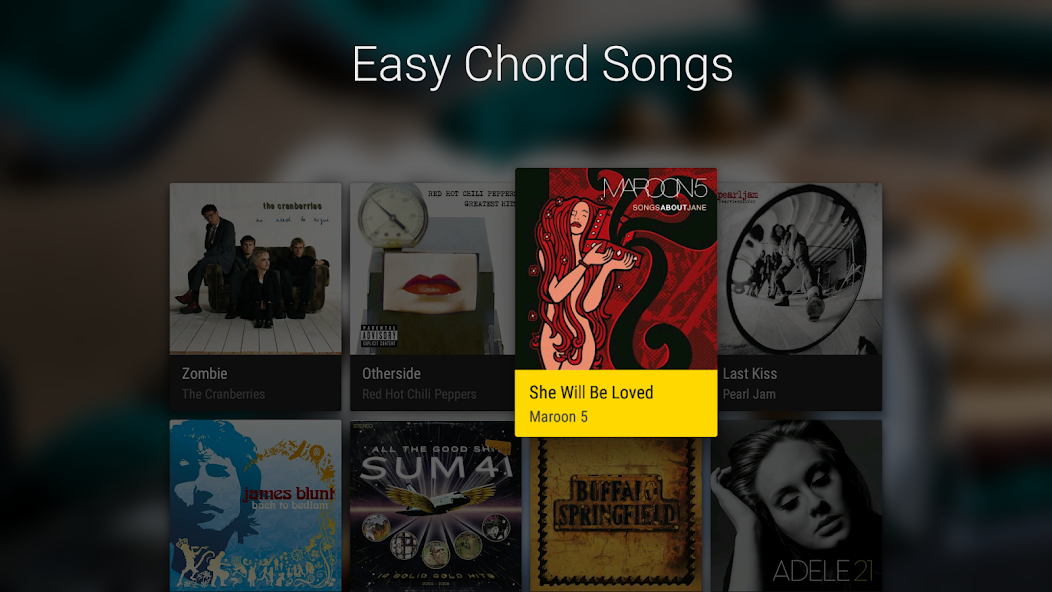The image size is (1052, 592).
Task: Choose the Buffalo Springfield album cover
Action: [x=616, y=514]
